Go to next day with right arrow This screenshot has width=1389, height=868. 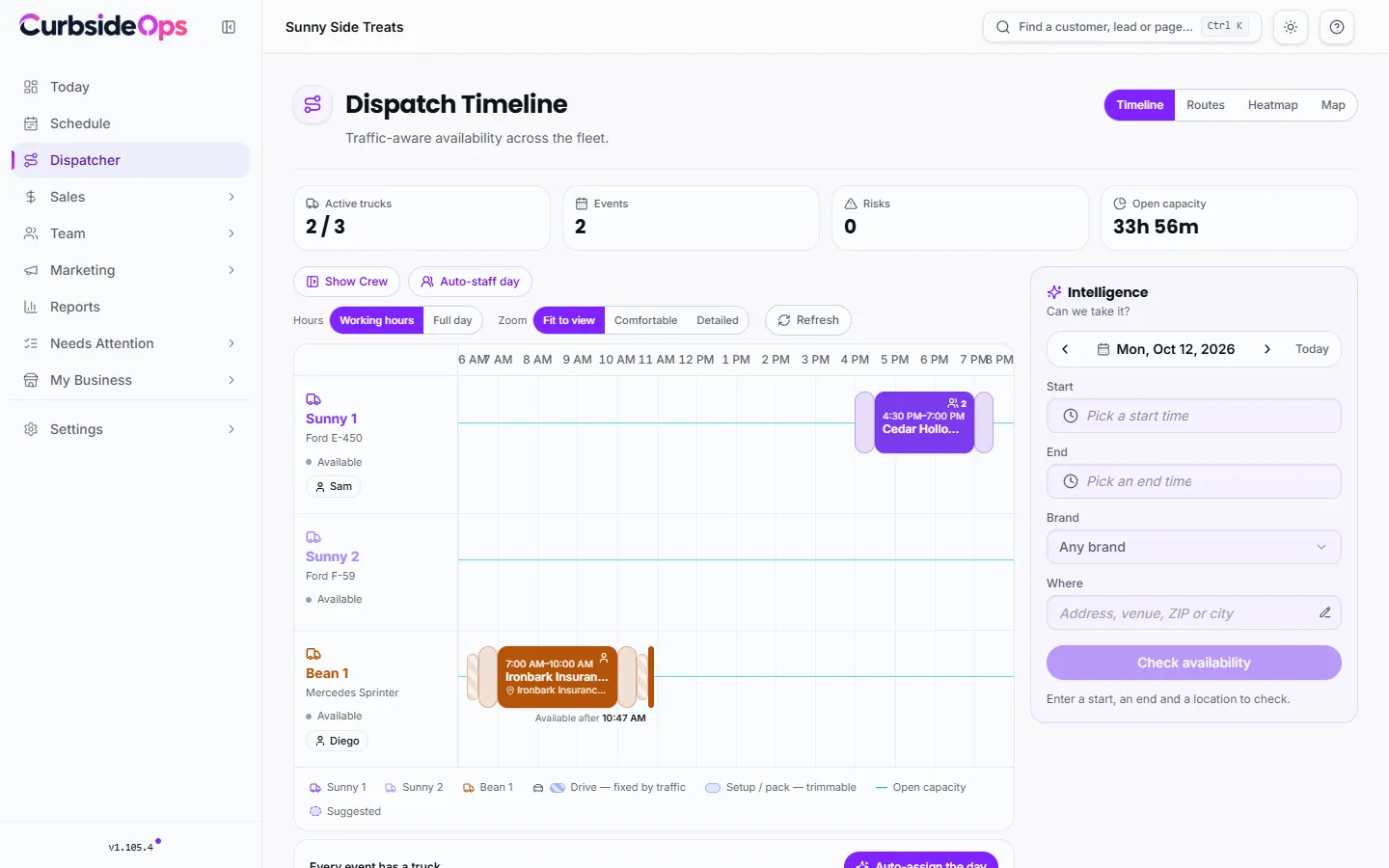1267,349
